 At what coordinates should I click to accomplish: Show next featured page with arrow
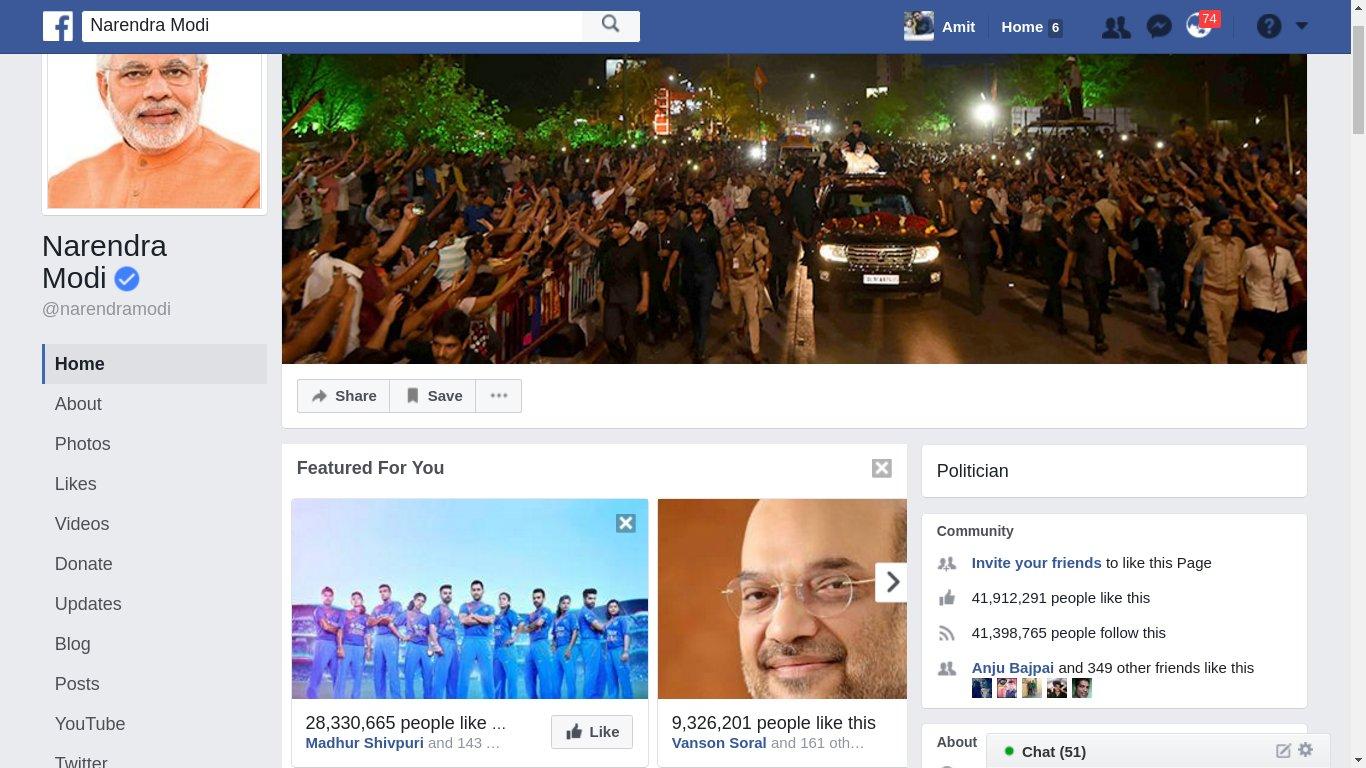coord(891,582)
